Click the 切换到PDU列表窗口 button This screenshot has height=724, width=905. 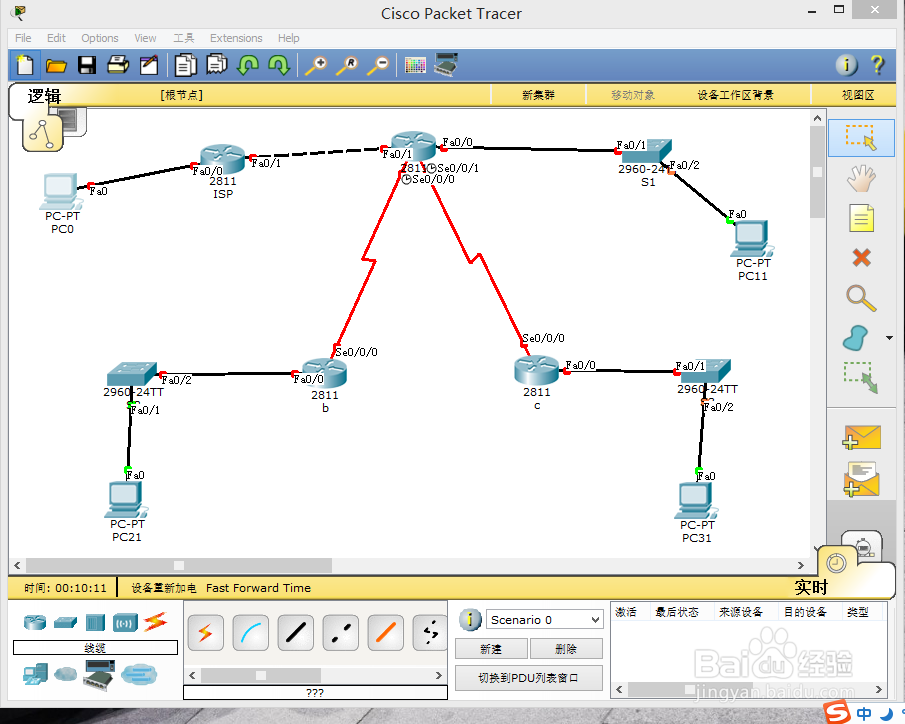point(529,678)
